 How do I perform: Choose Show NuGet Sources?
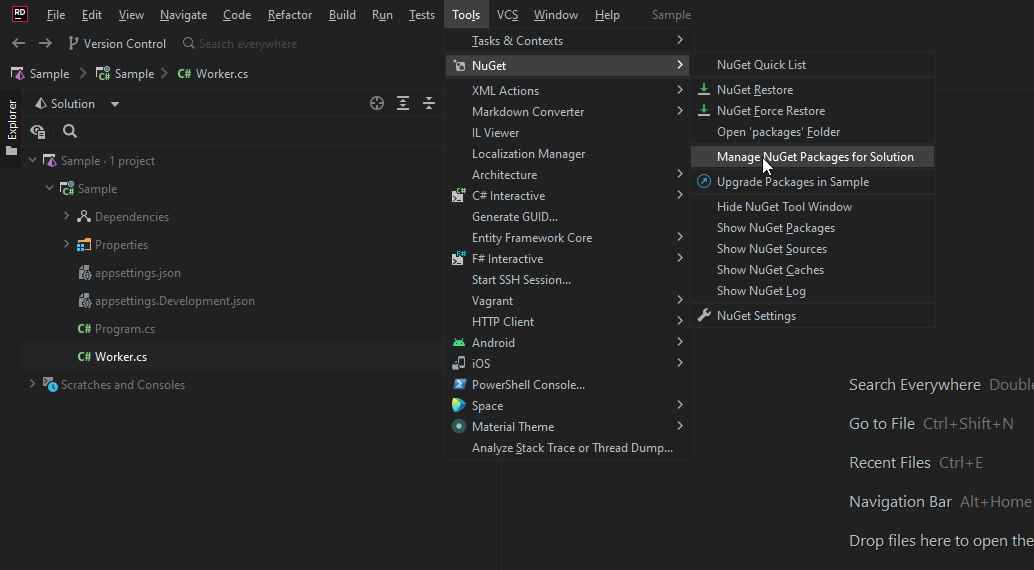pos(812,249)
